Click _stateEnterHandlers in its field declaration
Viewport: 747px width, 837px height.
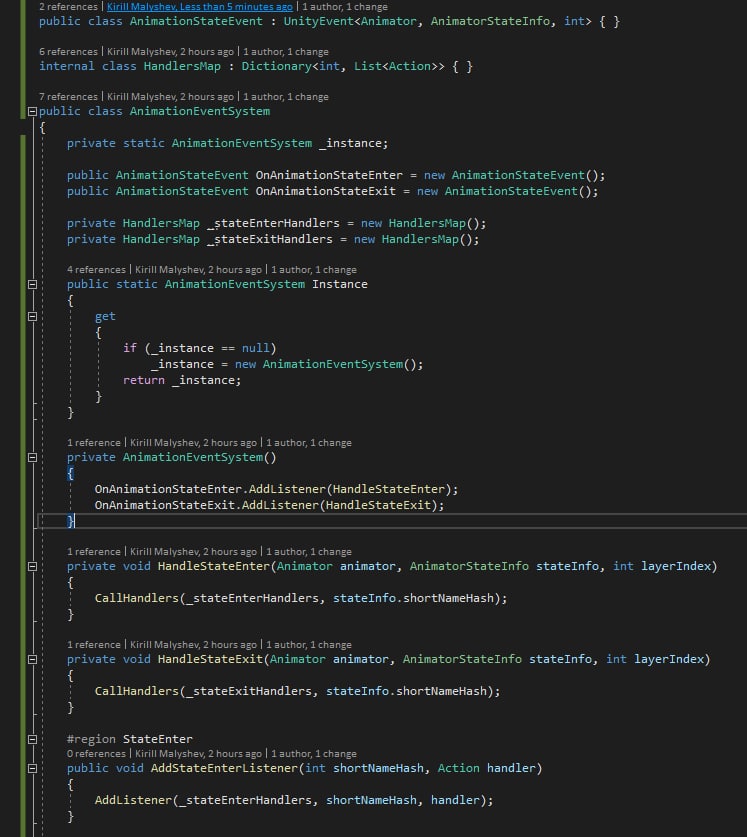[x=273, y=223]
